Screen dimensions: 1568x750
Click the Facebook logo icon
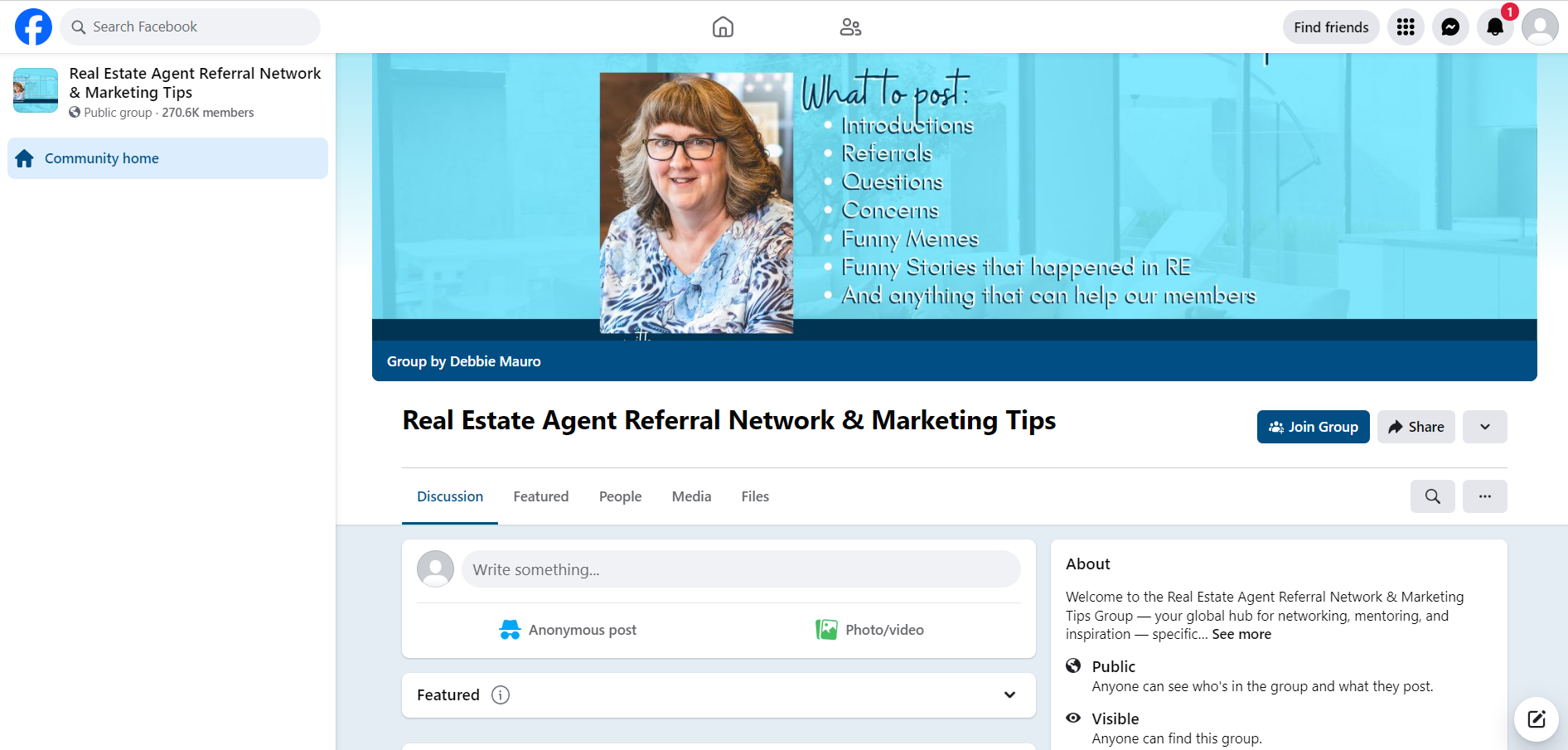(33, 27)
